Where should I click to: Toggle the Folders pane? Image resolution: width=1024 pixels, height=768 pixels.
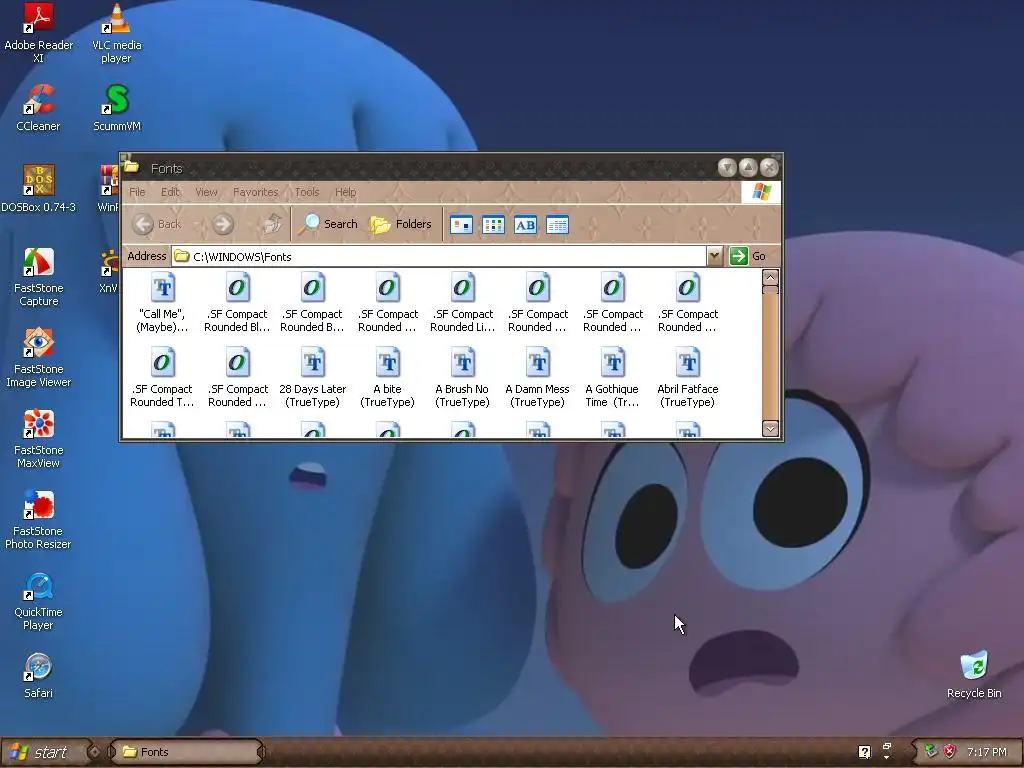pyautogui.click(x=401, y=224)
